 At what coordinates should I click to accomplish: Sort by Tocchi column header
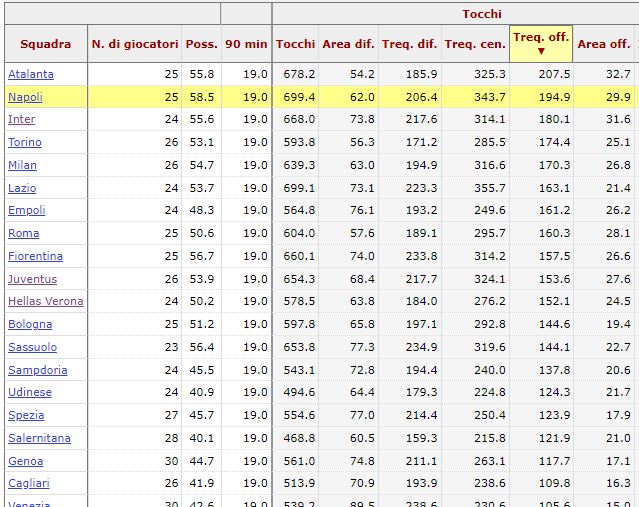(295, 44)
